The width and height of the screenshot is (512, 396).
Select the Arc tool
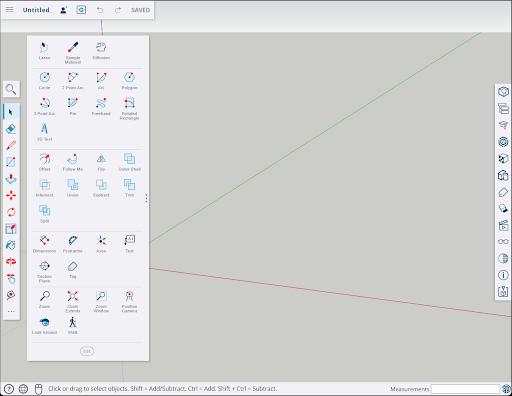(x=101, y=81)
